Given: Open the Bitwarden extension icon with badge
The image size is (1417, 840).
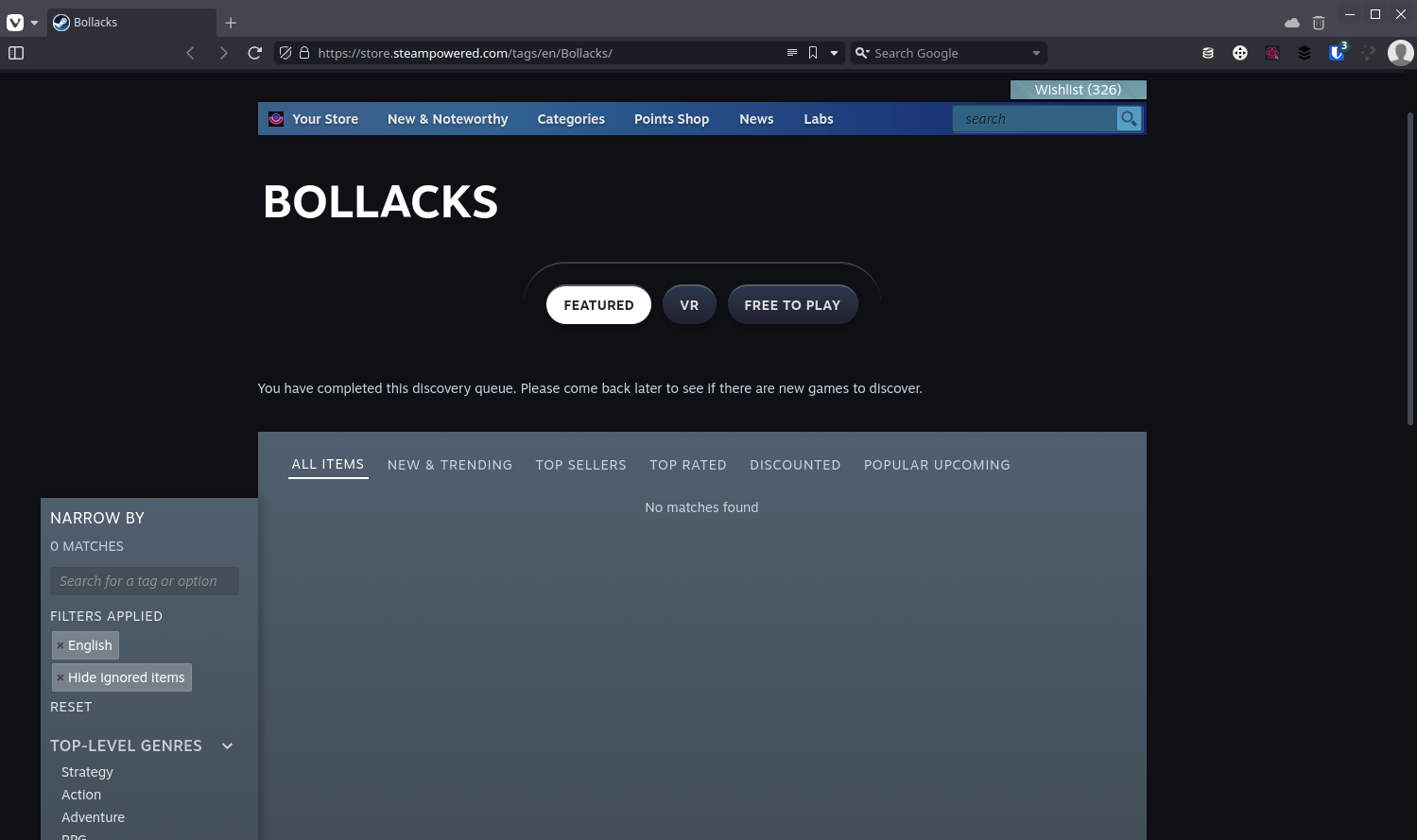Looking at the screenshot, I should click(x=1337, y=53).
